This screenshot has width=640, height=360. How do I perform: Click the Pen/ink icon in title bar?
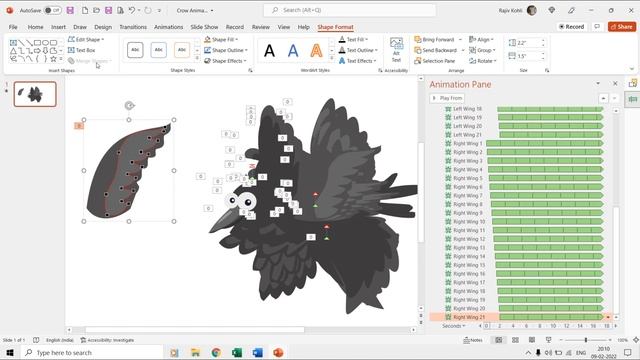click(x=571, y=10)
